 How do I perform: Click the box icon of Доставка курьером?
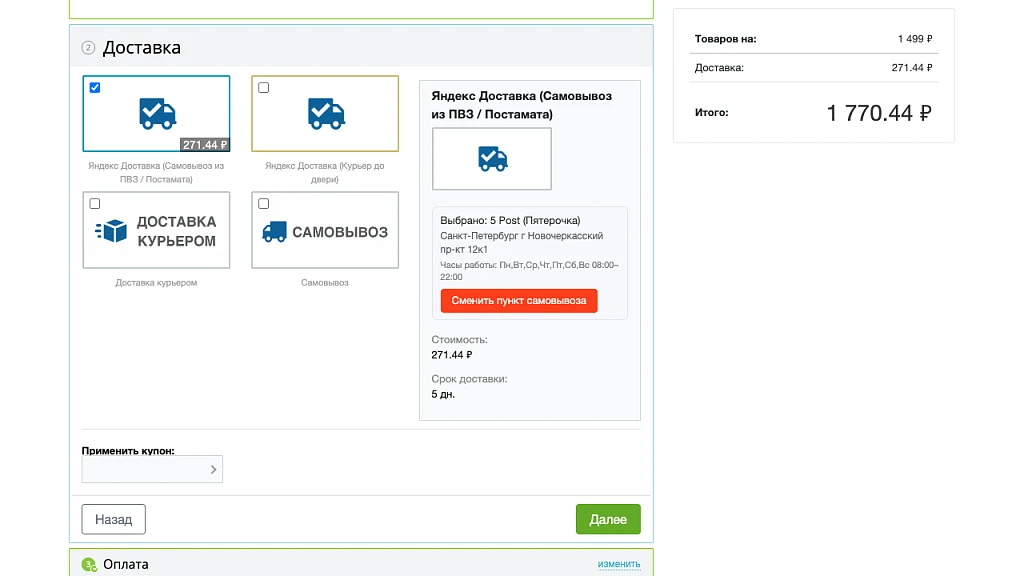pos(111,231)
